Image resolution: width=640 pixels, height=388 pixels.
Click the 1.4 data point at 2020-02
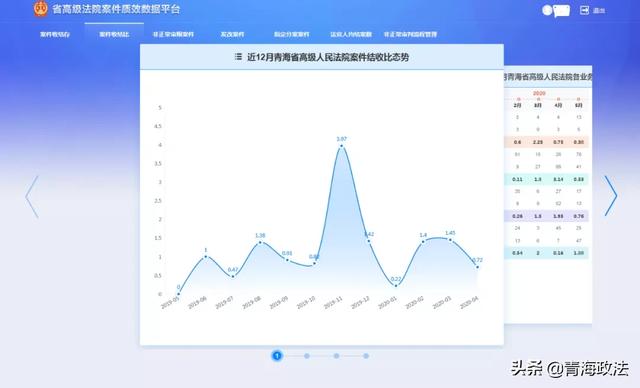tap(423, 242)
